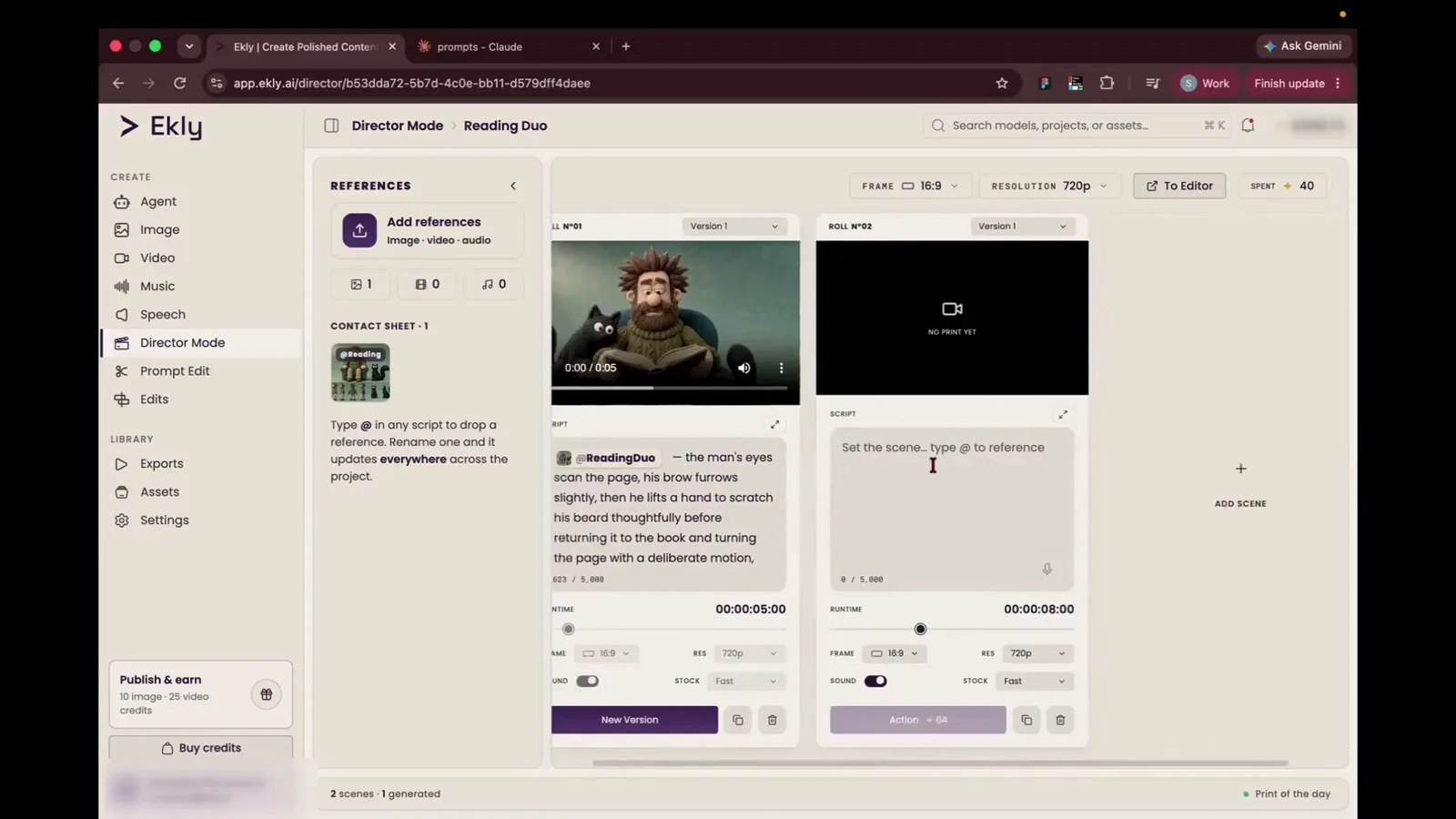Change Roll 01 frame ratio dropdown

pos(606,653)
